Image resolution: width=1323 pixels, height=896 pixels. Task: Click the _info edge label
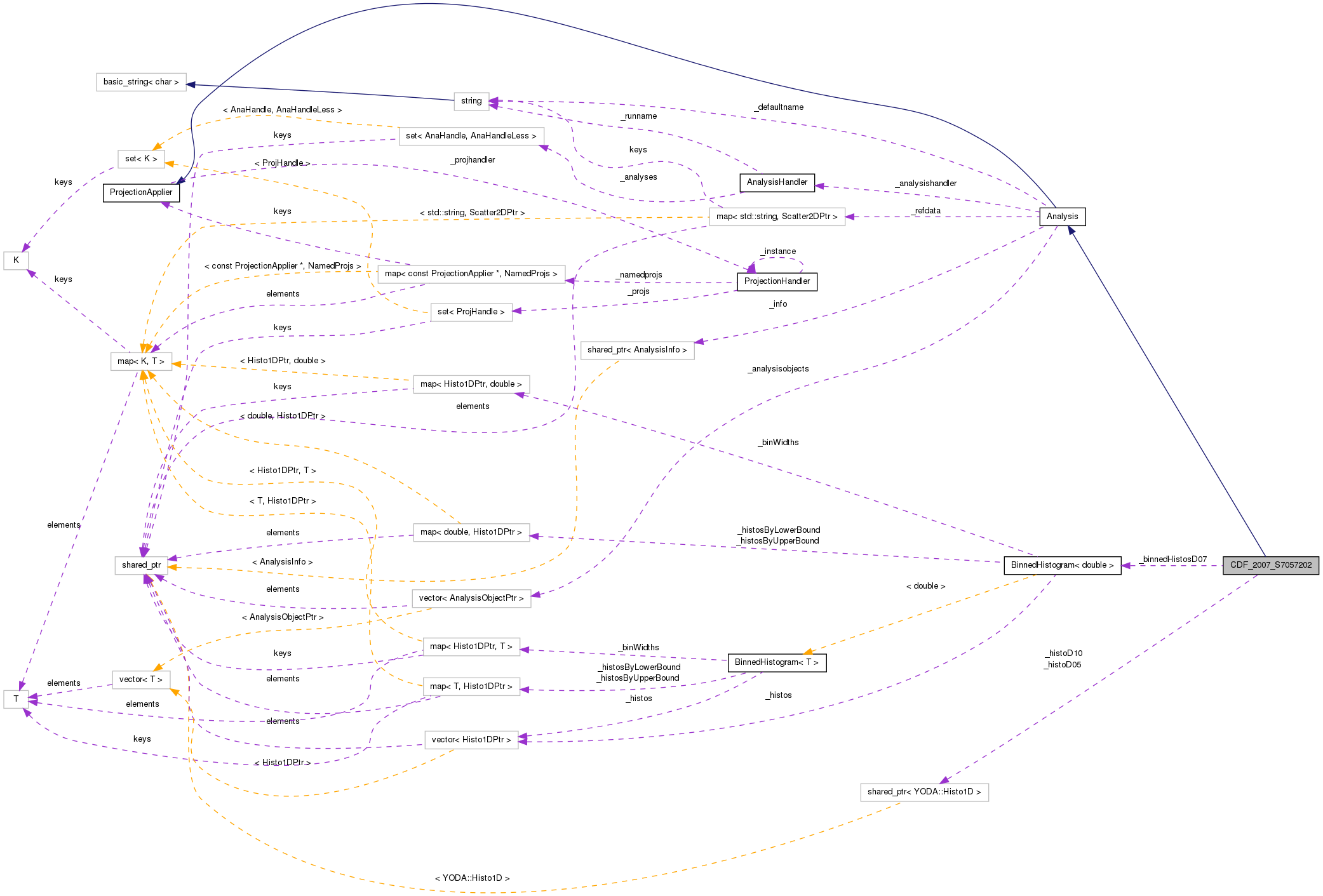click(x=778, y=304)
